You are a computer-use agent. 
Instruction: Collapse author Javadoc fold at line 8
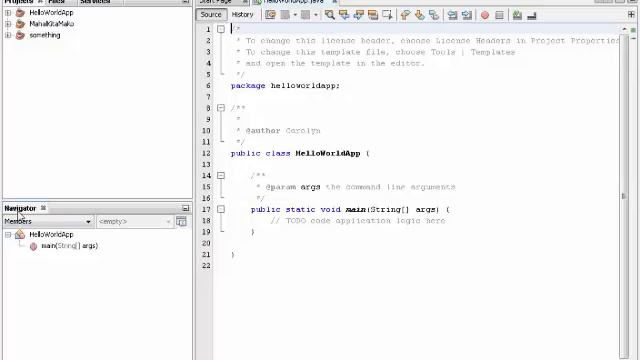click(x=221, y=108)
